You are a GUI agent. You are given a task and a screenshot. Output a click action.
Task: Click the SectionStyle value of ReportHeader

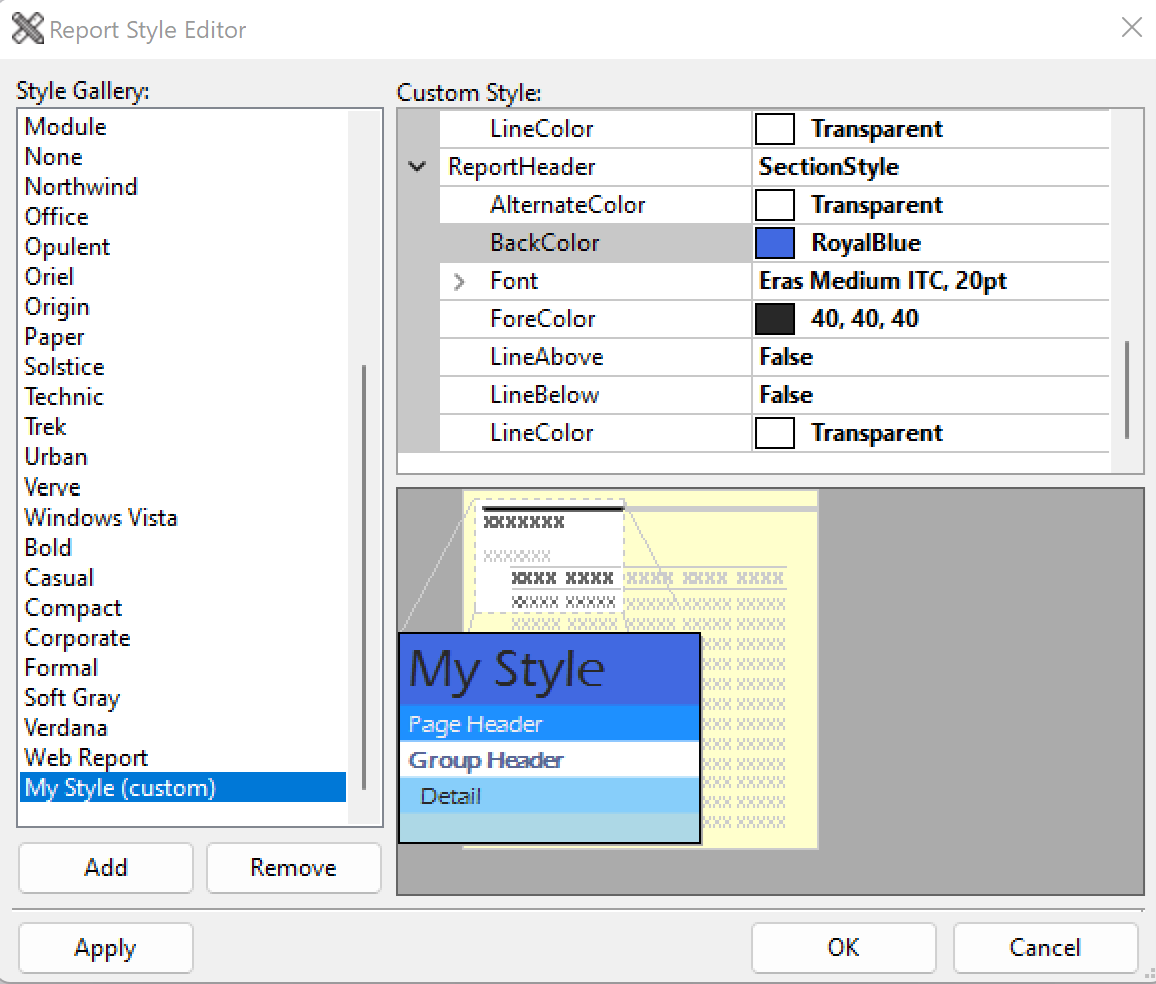point(829,167)
